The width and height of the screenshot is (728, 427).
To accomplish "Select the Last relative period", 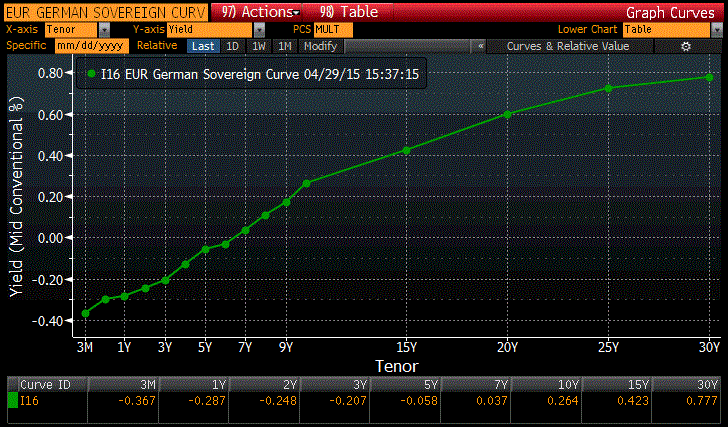I will 203,46.
